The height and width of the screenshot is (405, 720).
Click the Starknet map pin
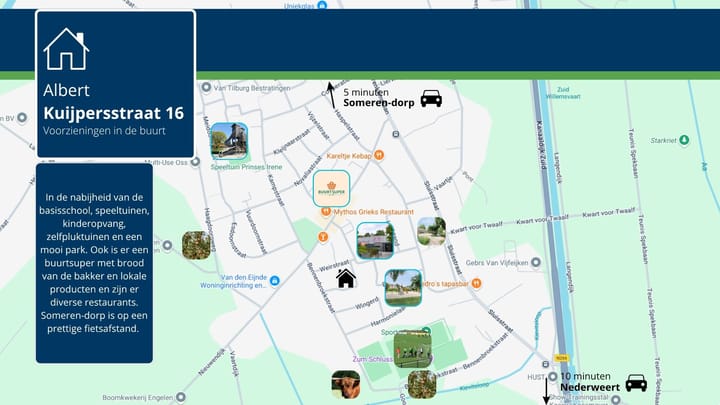click(x=684, y=141)
